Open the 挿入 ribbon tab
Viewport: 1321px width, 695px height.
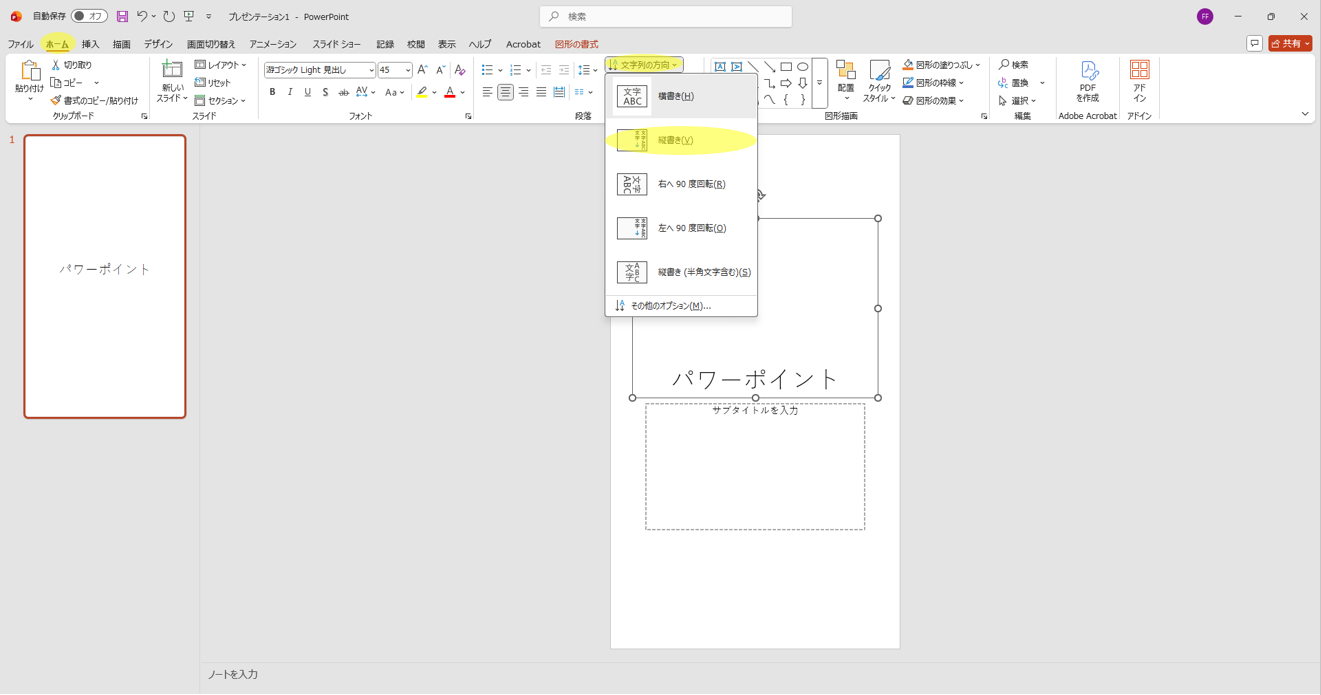click(x=90, y=44)
